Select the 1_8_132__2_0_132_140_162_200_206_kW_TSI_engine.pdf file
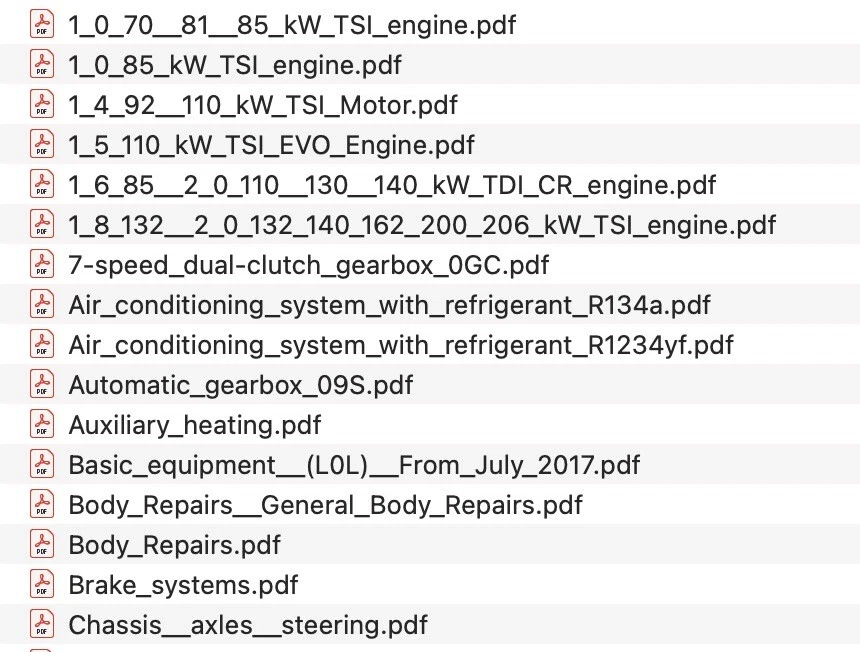 [422, 225]
